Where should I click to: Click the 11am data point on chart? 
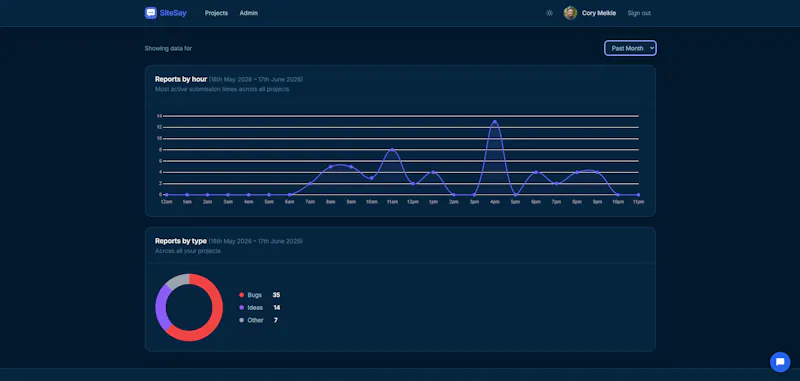(x=392, y=149)
